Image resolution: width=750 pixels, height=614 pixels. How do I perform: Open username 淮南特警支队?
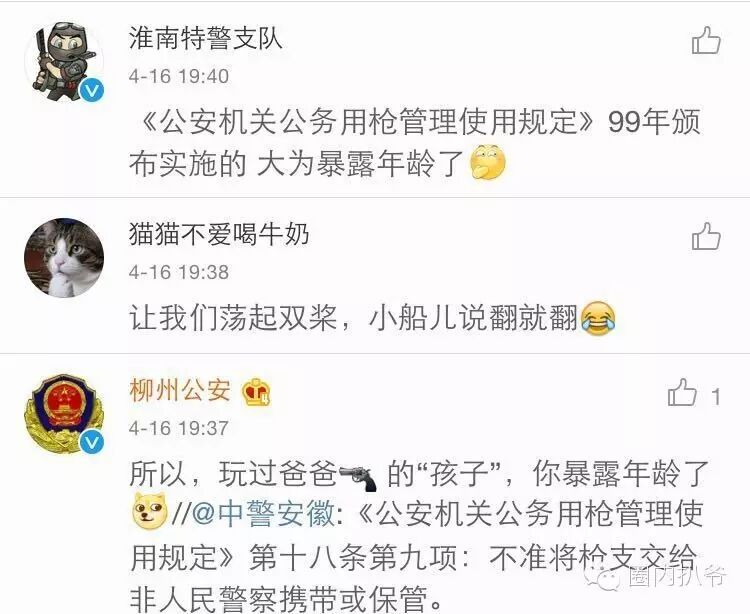[206, 39]
